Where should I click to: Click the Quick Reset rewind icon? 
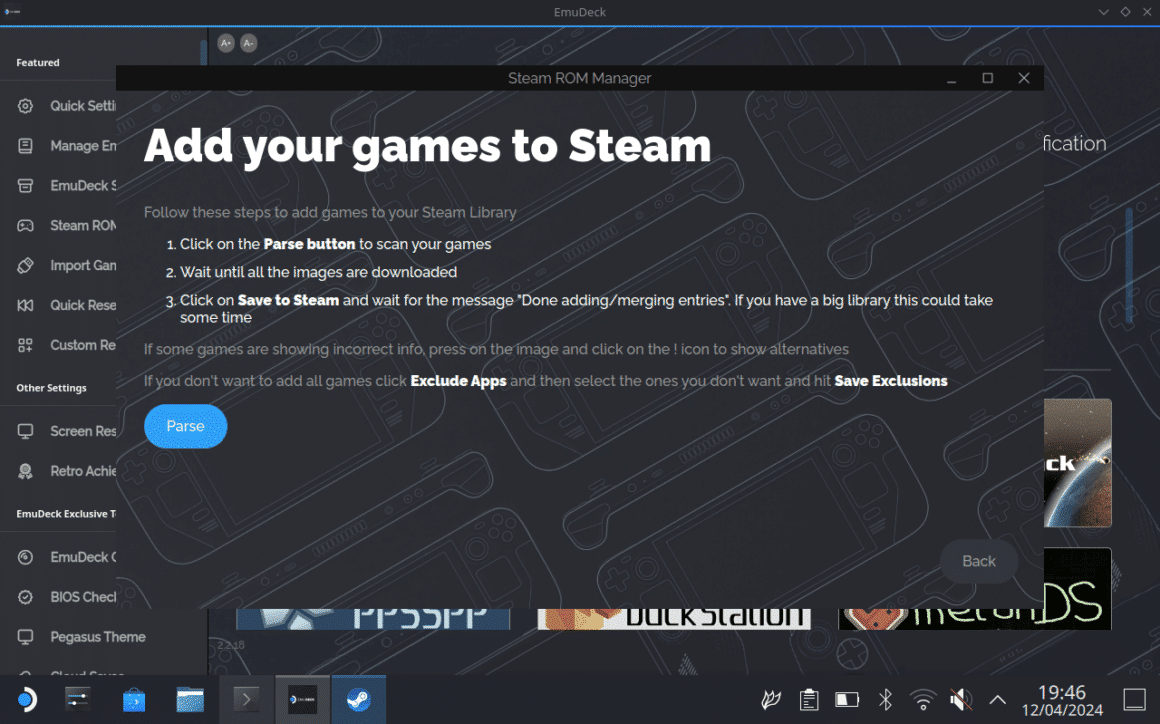(x=25, y=305)
